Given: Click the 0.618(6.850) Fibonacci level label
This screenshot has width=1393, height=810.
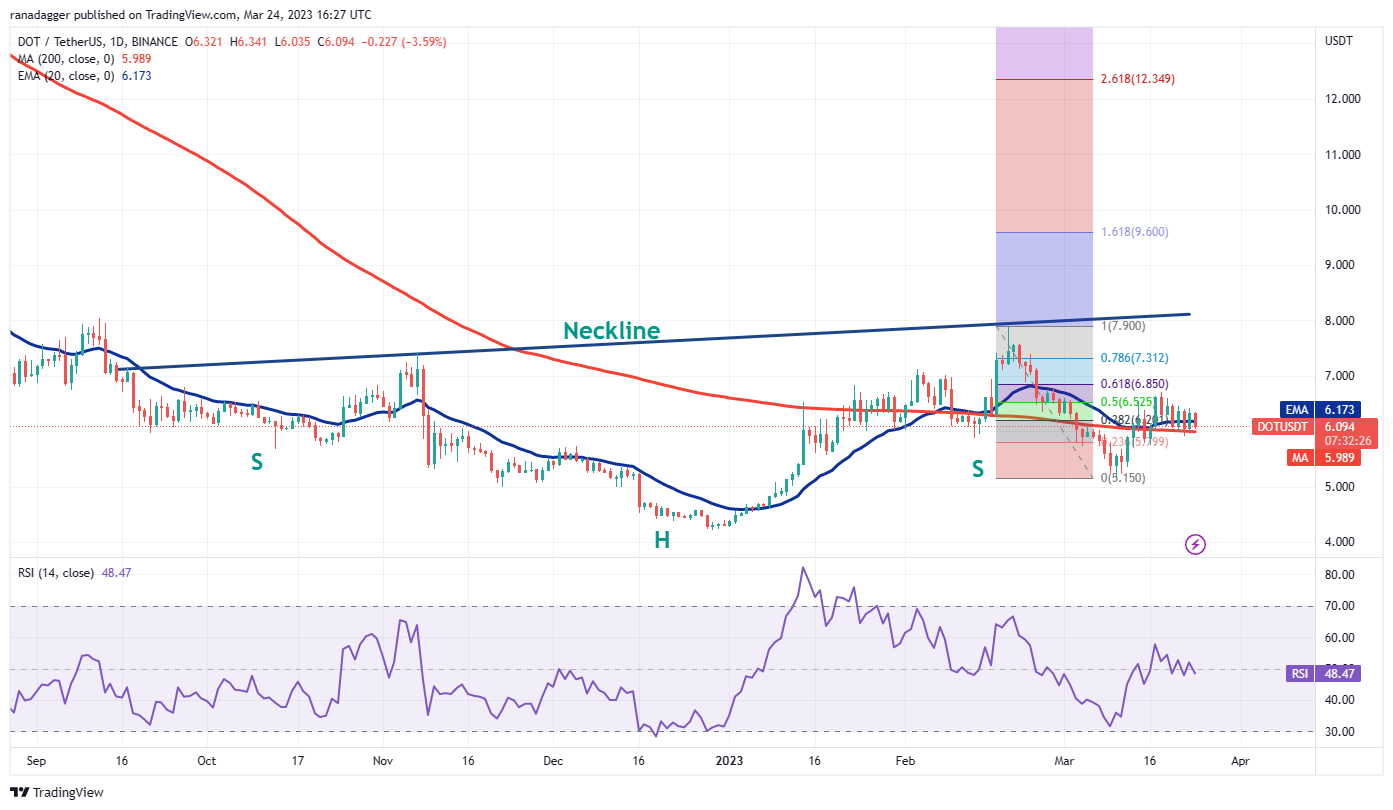Looking at the screenshot, I should tap(1133, 384).
